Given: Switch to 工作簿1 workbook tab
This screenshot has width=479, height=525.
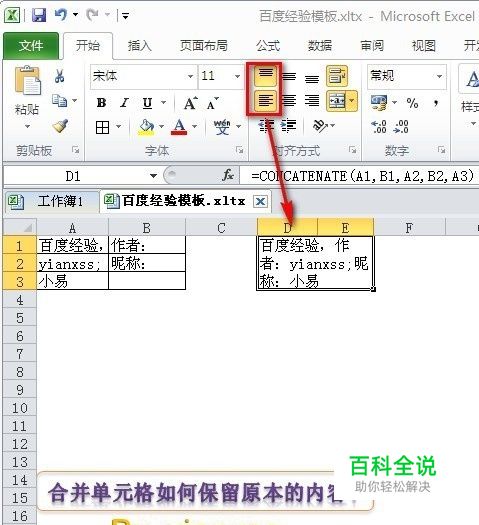Looking at the screenshot, I should [x=52, y=202].
